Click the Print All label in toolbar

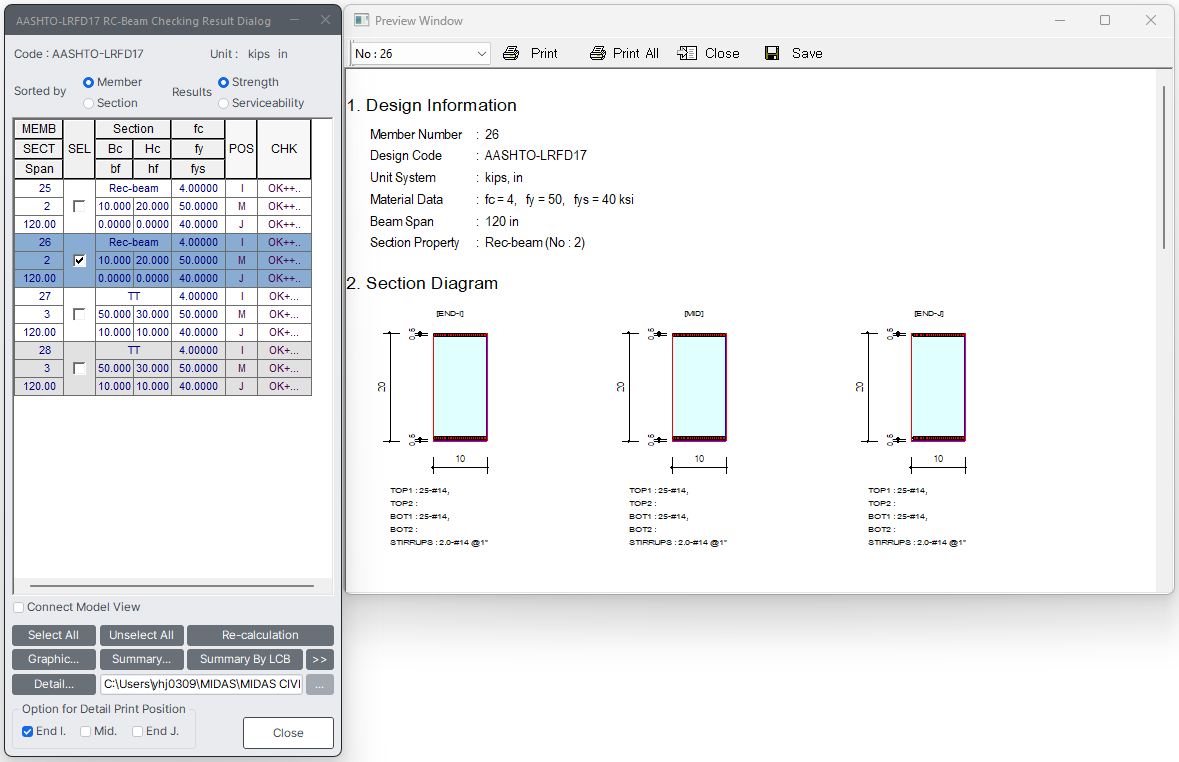635,53
